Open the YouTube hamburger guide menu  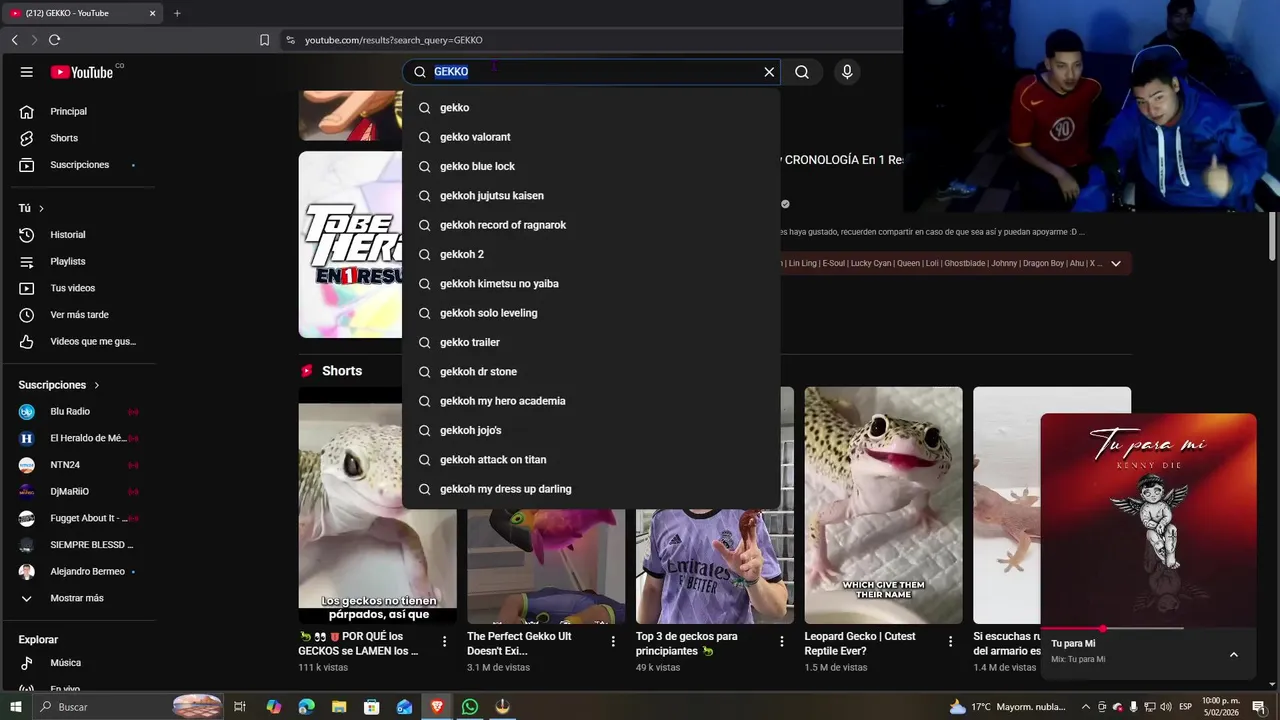click(27, 72)
